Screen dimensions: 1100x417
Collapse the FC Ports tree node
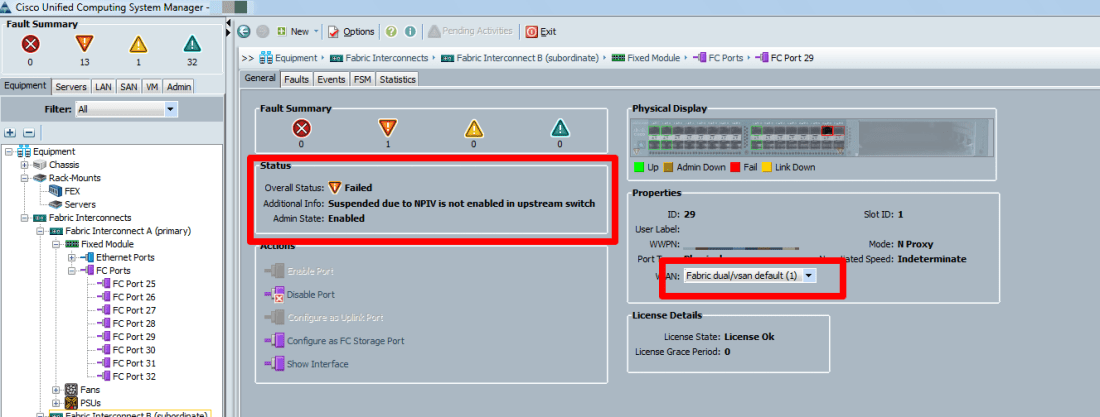click(x=71, y=271)
